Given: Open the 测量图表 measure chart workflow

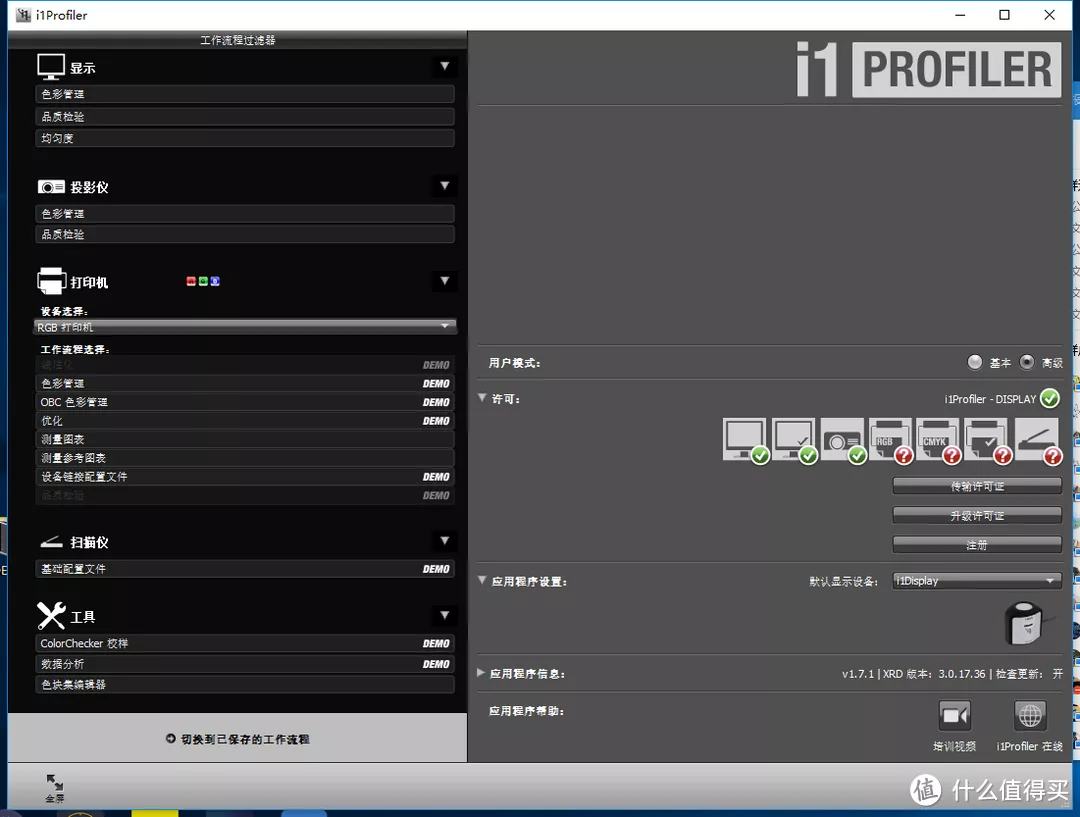Looking at the screenshot, I should (x=245, y=439).
